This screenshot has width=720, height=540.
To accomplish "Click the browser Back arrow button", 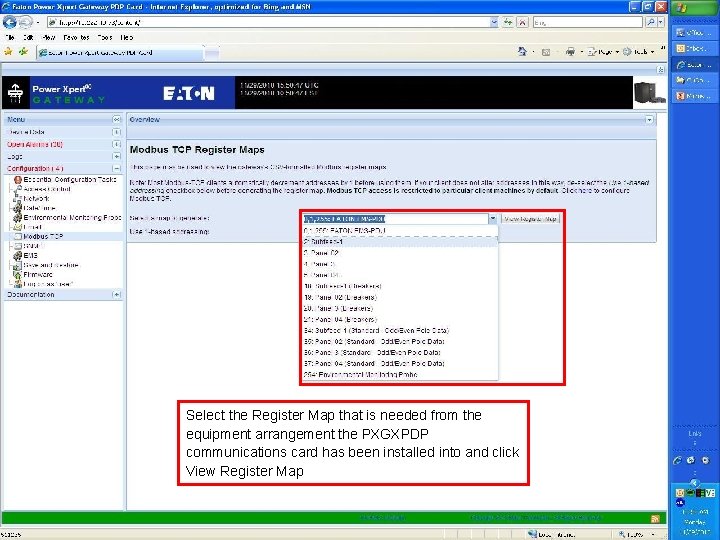I will click(10, 22).
